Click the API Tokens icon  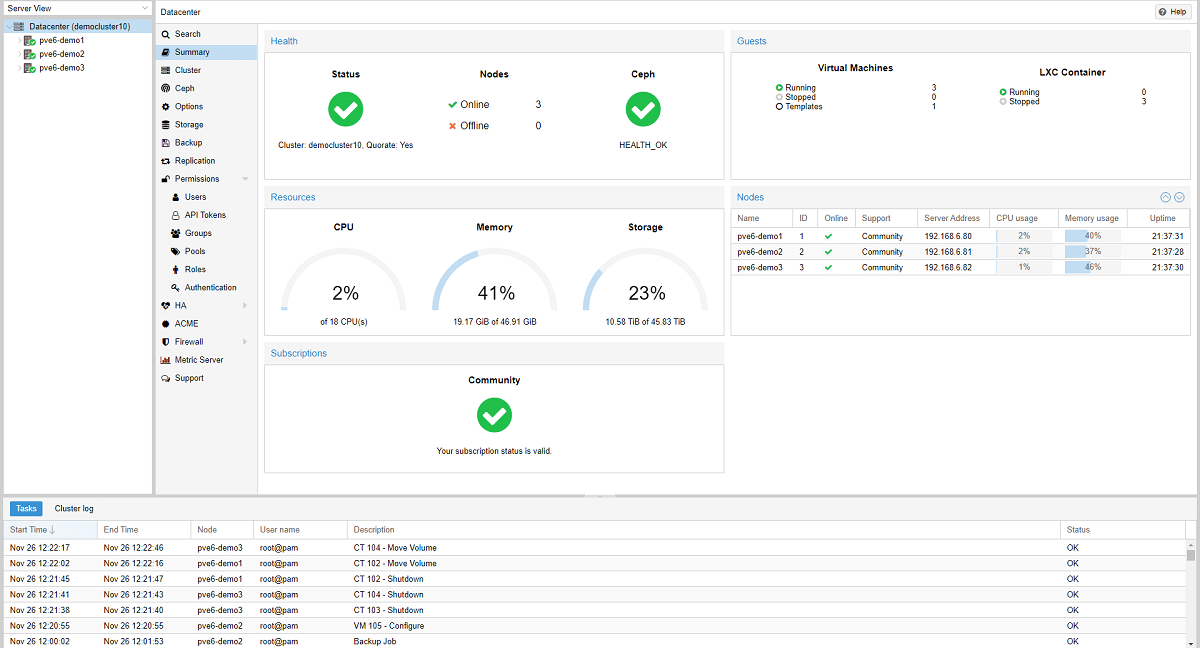(x=175, y=215)
